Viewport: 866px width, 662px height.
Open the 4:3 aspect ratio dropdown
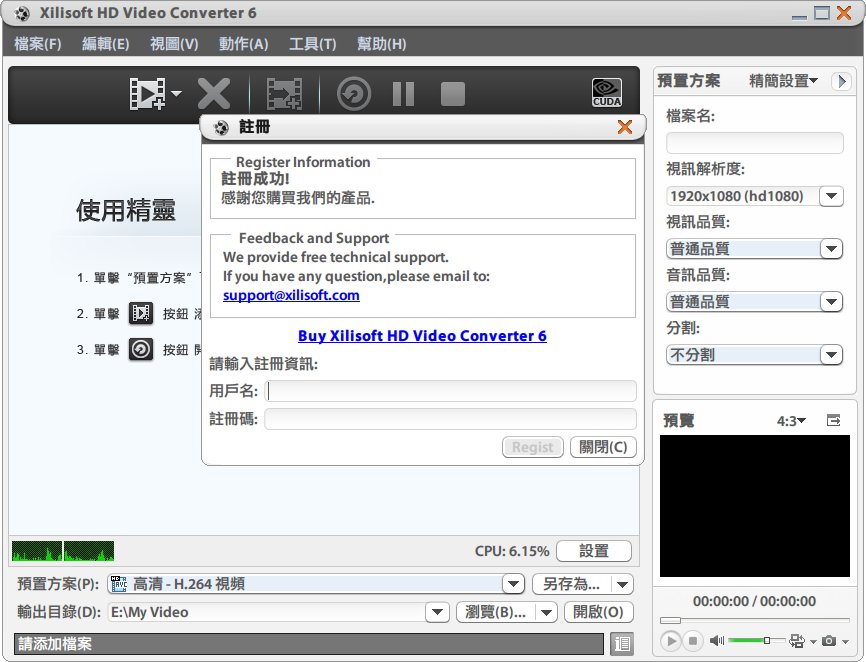[791, 421]
